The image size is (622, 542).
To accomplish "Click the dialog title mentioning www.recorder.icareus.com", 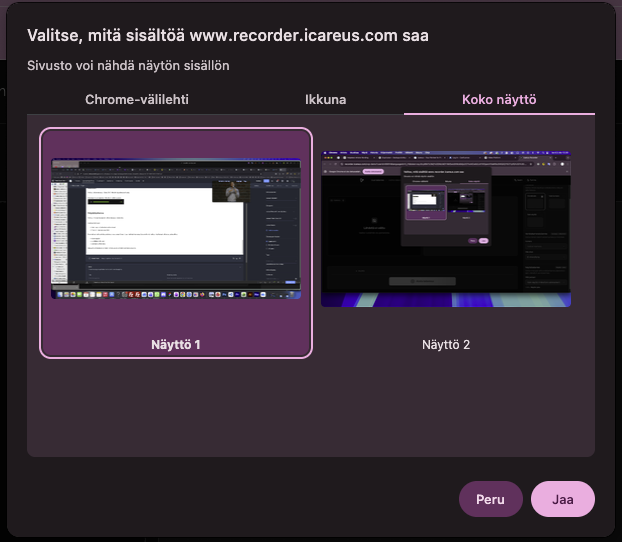I will point(228,36).
